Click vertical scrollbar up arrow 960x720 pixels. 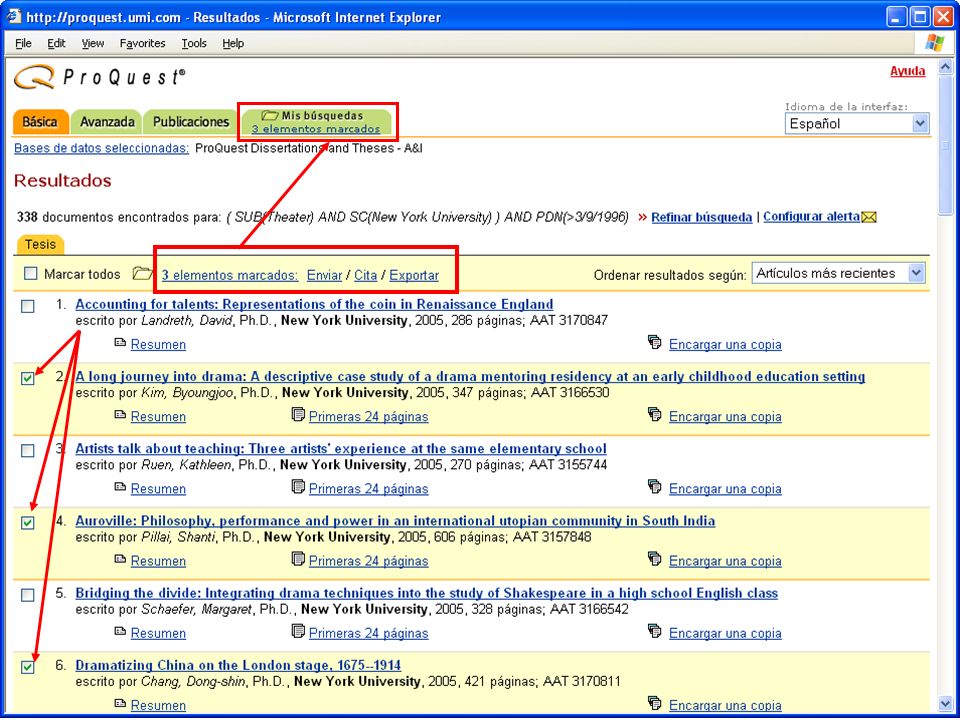point(945,67)
